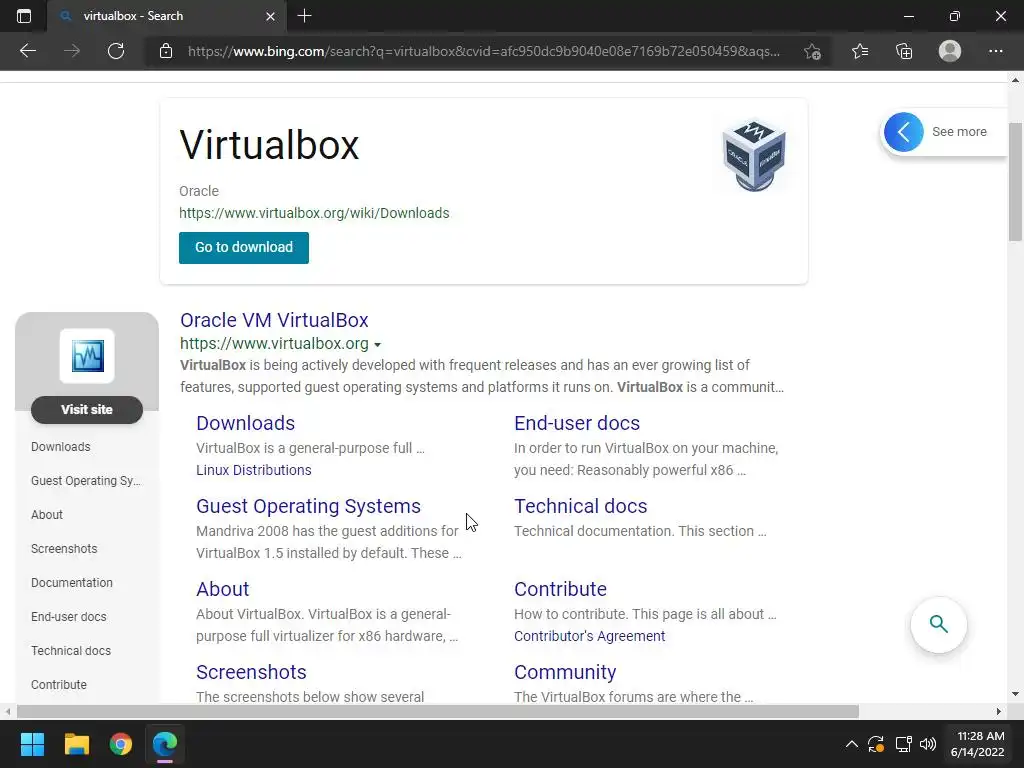Close the virtualbox - Search tab

pyautogui.click(x=270, y=16)
